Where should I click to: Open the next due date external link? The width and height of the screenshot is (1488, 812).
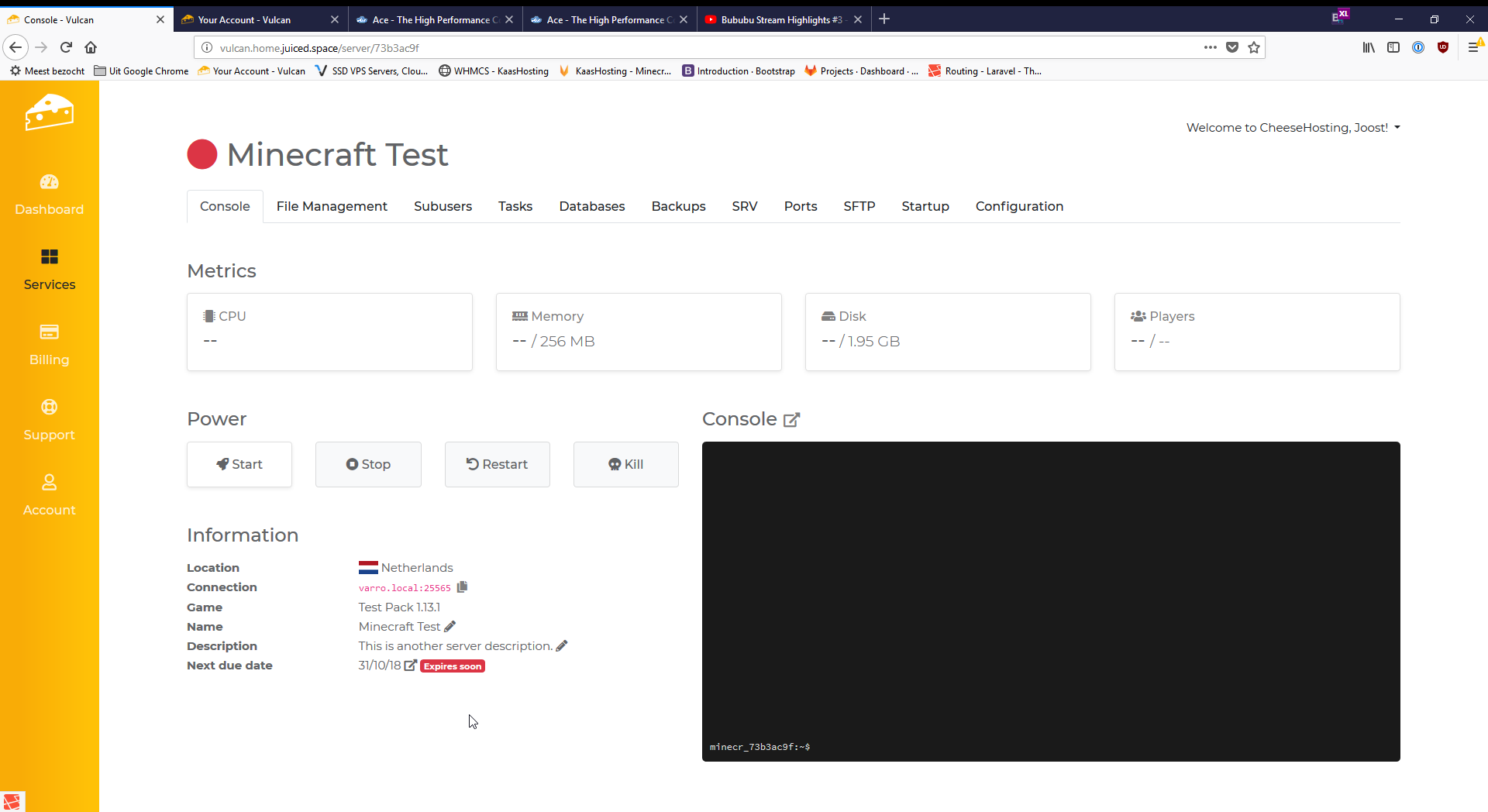coord(410,666)
